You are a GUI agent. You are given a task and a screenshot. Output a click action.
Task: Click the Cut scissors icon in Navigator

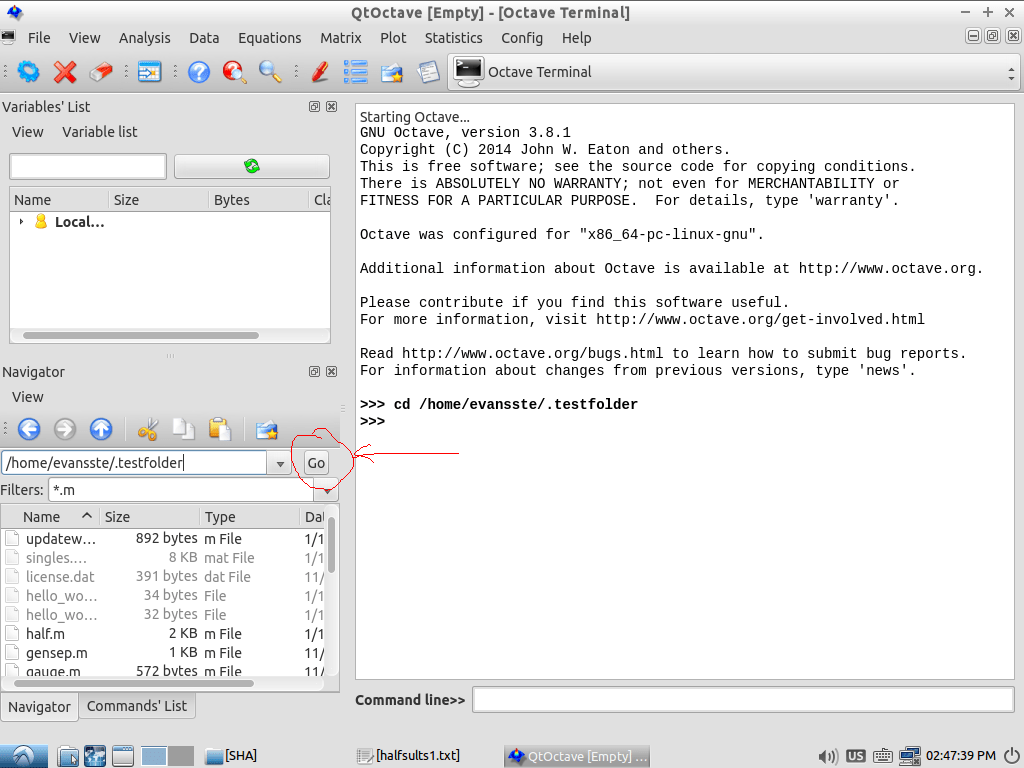(x=148, y=429)
